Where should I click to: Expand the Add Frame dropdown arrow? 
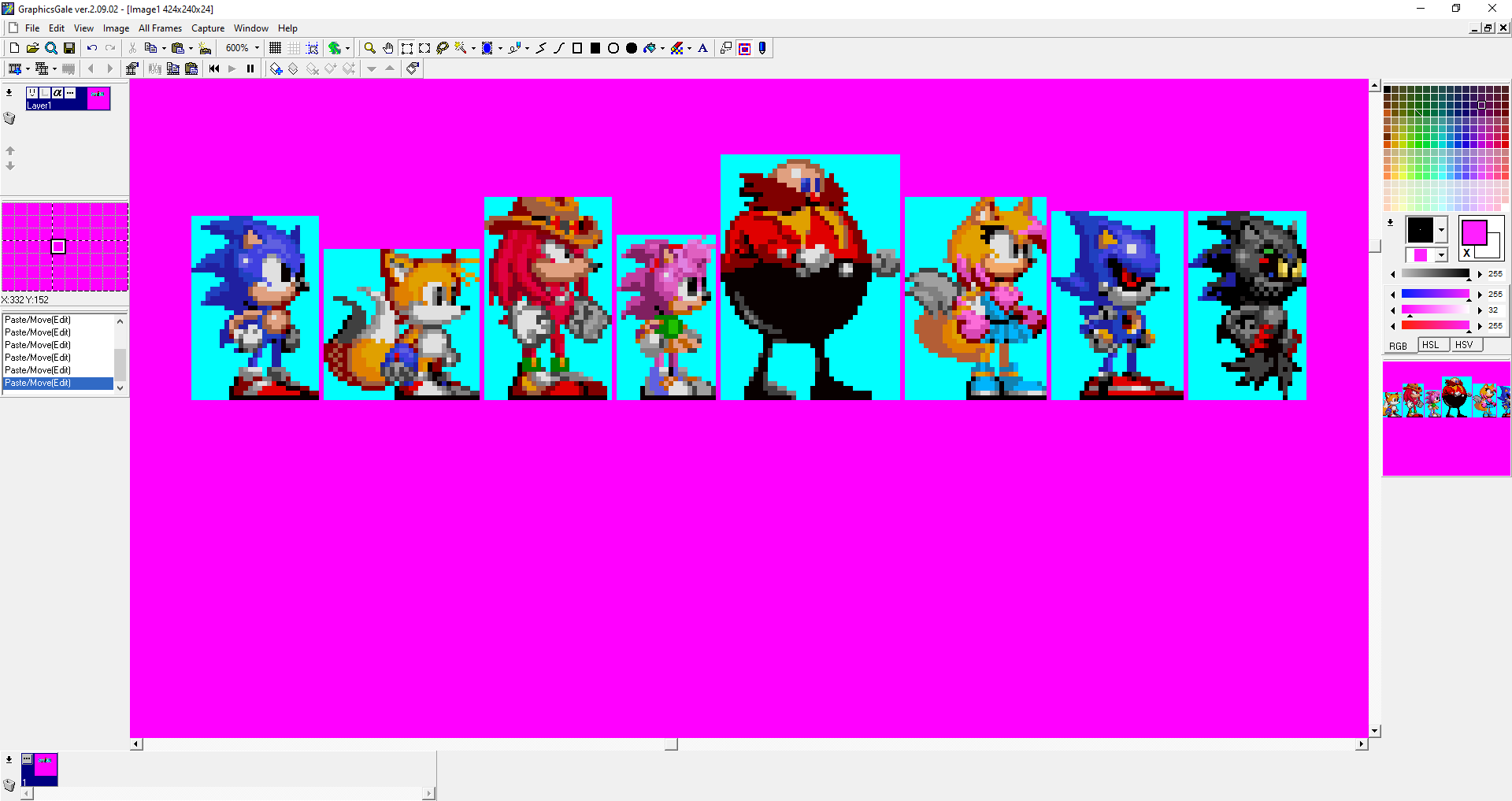pyautogui.click(x=28, y=69)
